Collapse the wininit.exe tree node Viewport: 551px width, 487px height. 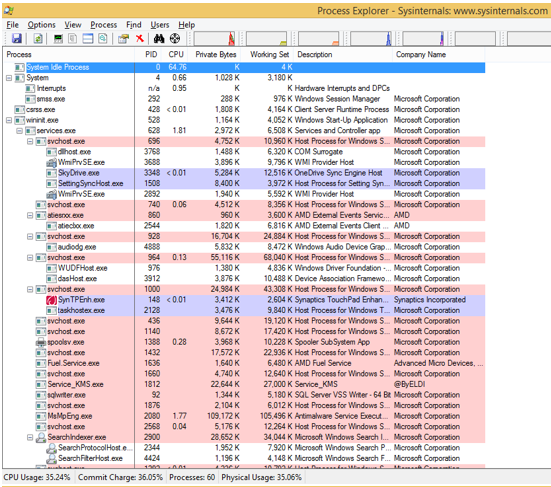9,120
